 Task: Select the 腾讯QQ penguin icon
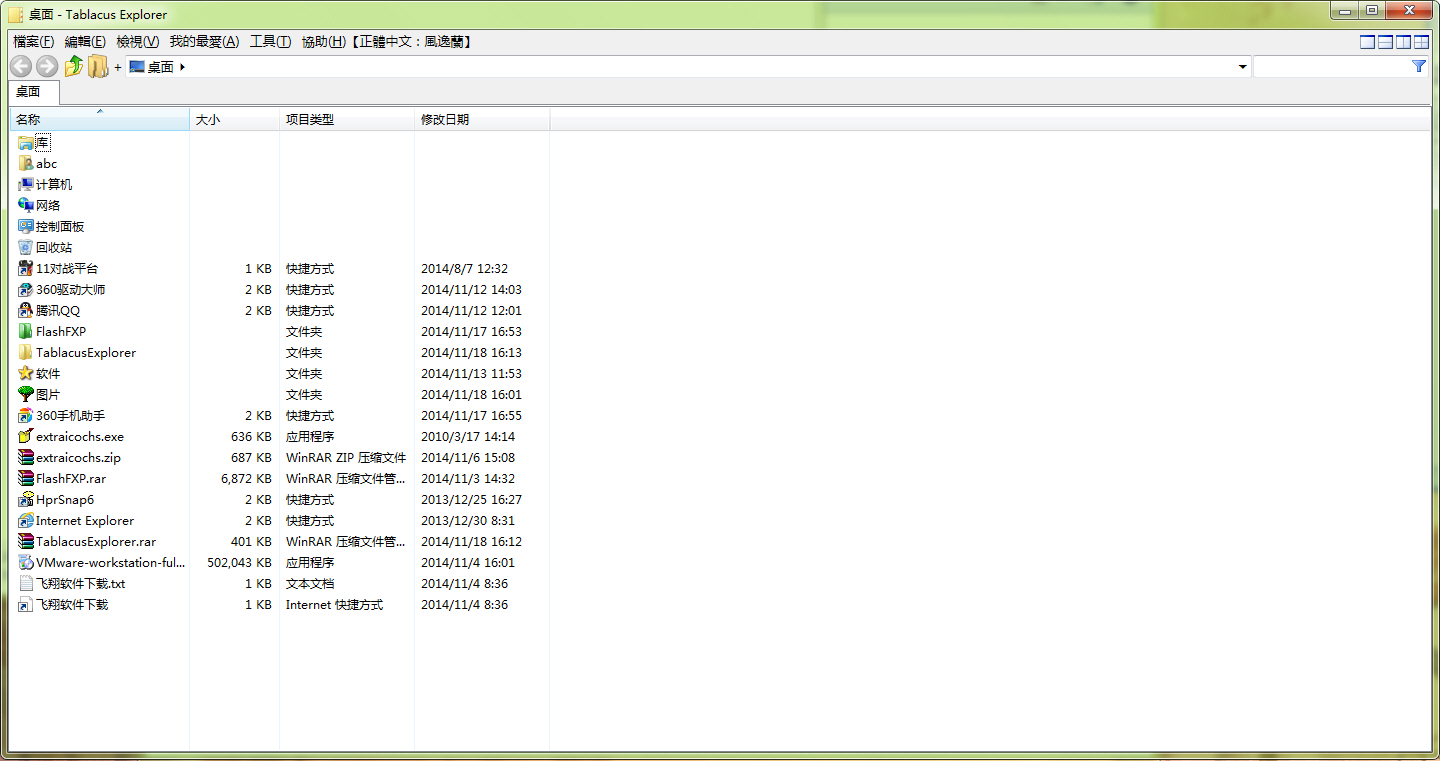tap(26, 310)
